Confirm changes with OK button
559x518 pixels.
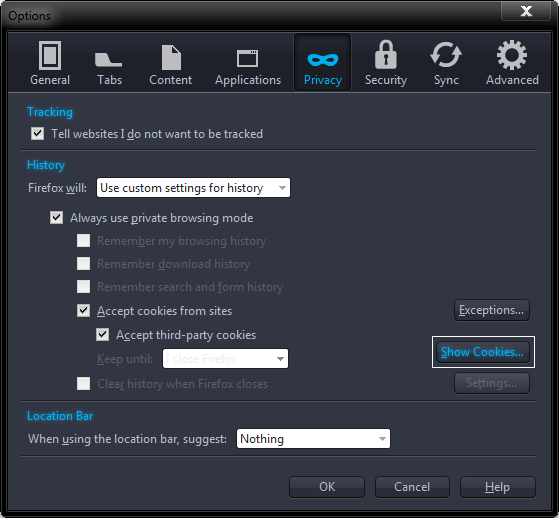pyautogui.click(x=327, y=487)
